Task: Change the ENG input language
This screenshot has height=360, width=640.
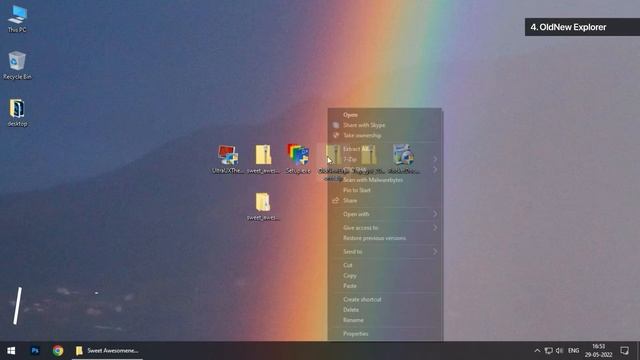Action: point(573,351)
